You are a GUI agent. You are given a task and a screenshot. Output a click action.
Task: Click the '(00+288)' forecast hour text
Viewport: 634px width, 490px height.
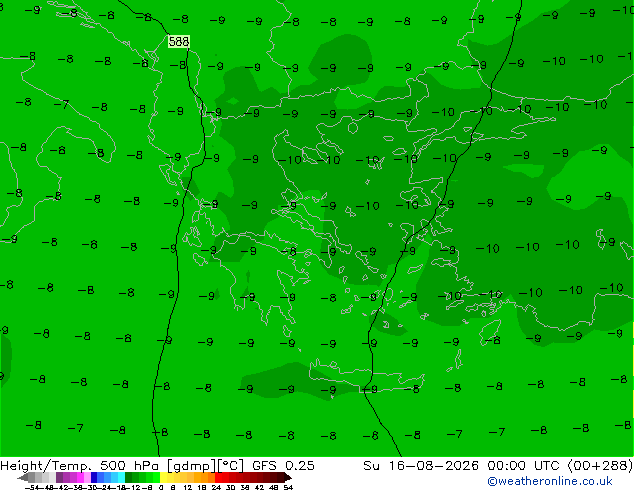pos(600,465)
